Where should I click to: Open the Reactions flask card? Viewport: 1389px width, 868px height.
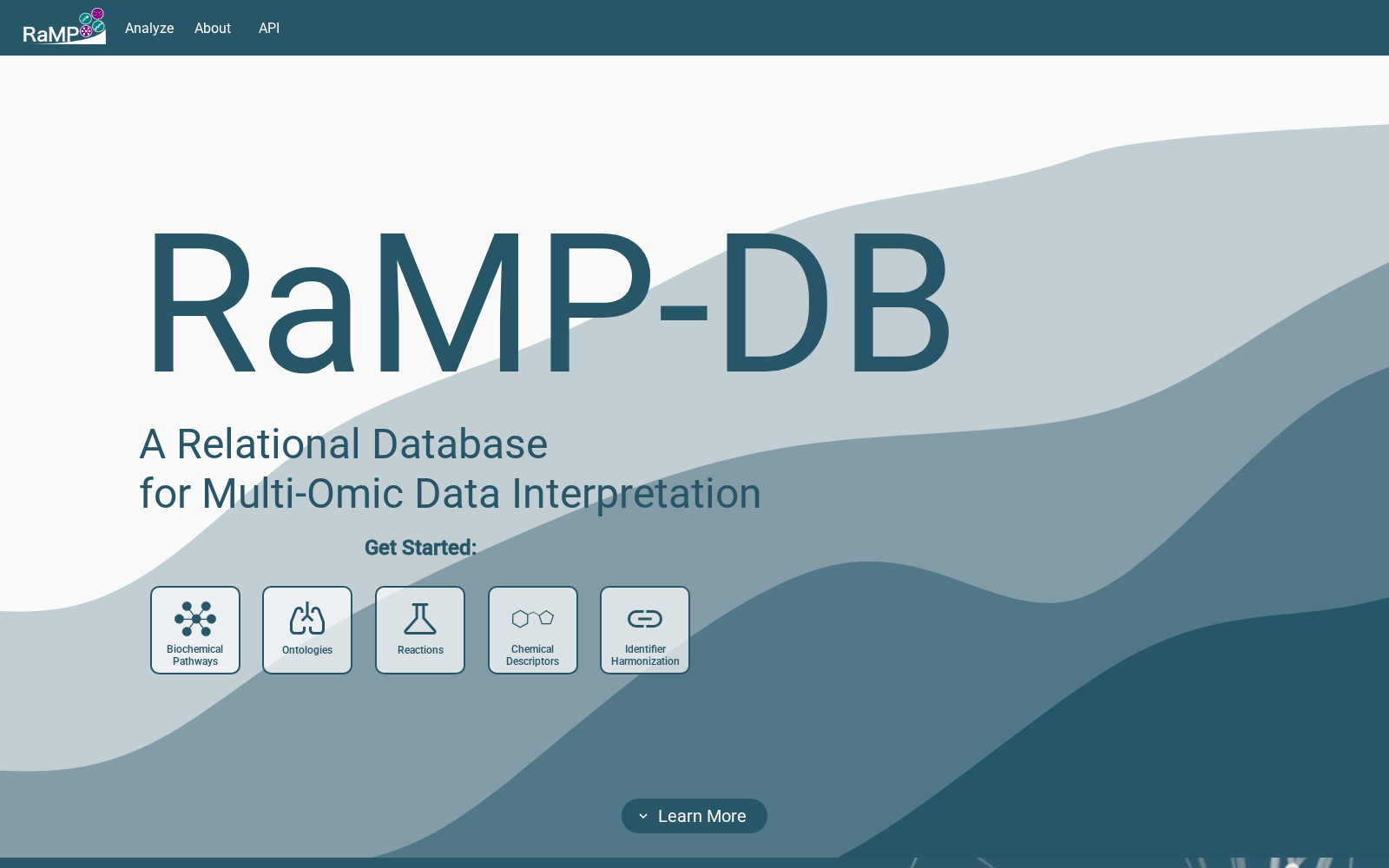[x=420, y=630]
